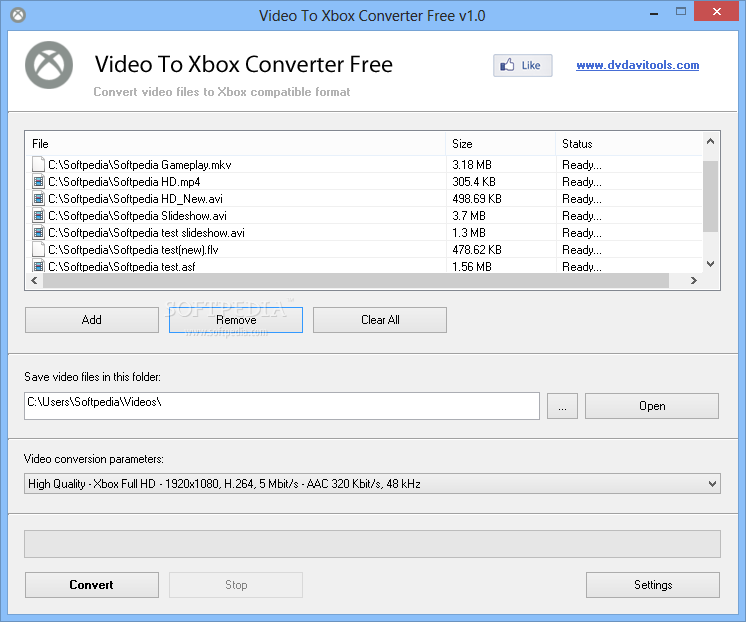Click the Remove button
746x622 pixels.
(236, 320)
